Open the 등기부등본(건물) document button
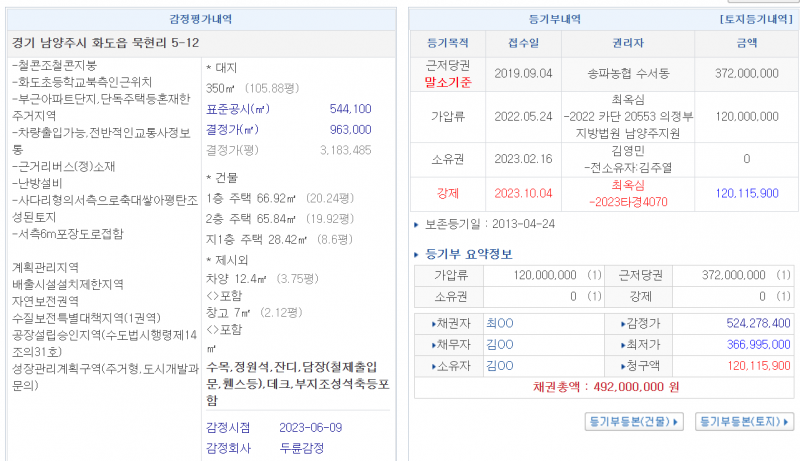The image size is (800, 461). (x=634, y=422)
